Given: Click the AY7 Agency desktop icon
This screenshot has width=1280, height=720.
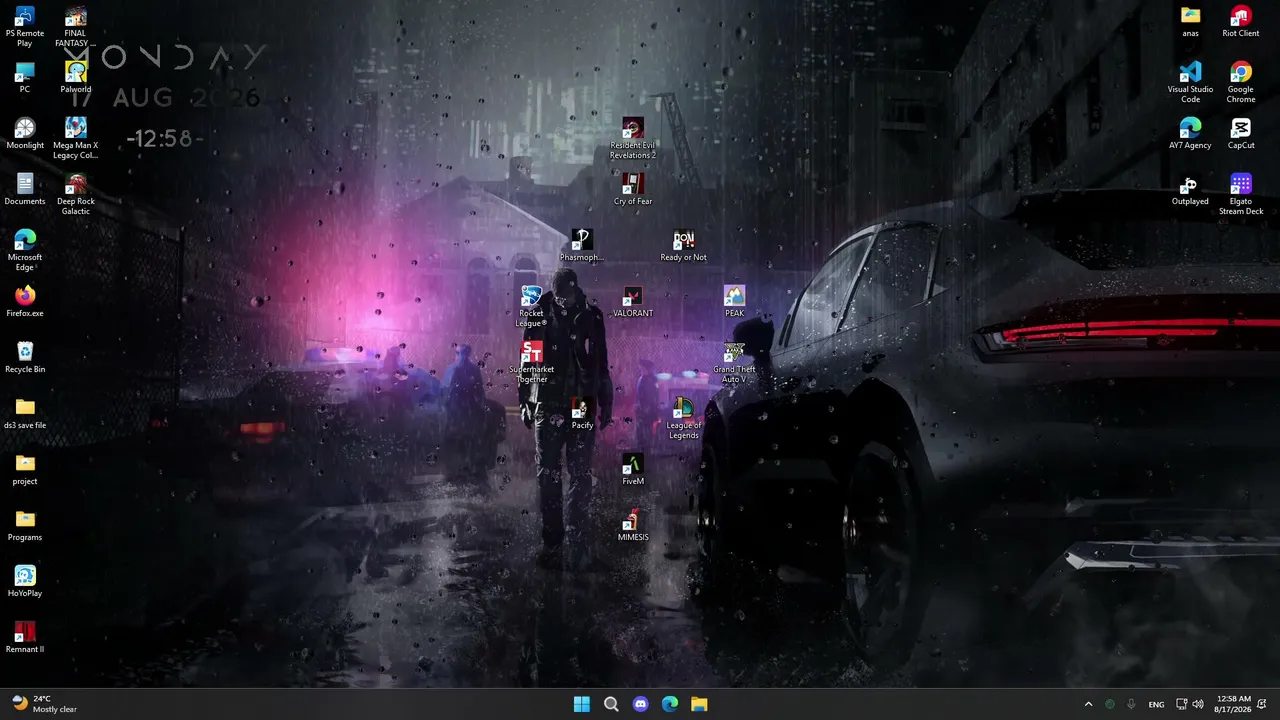Looking at the screenshot, I should tap(1190, 134).
